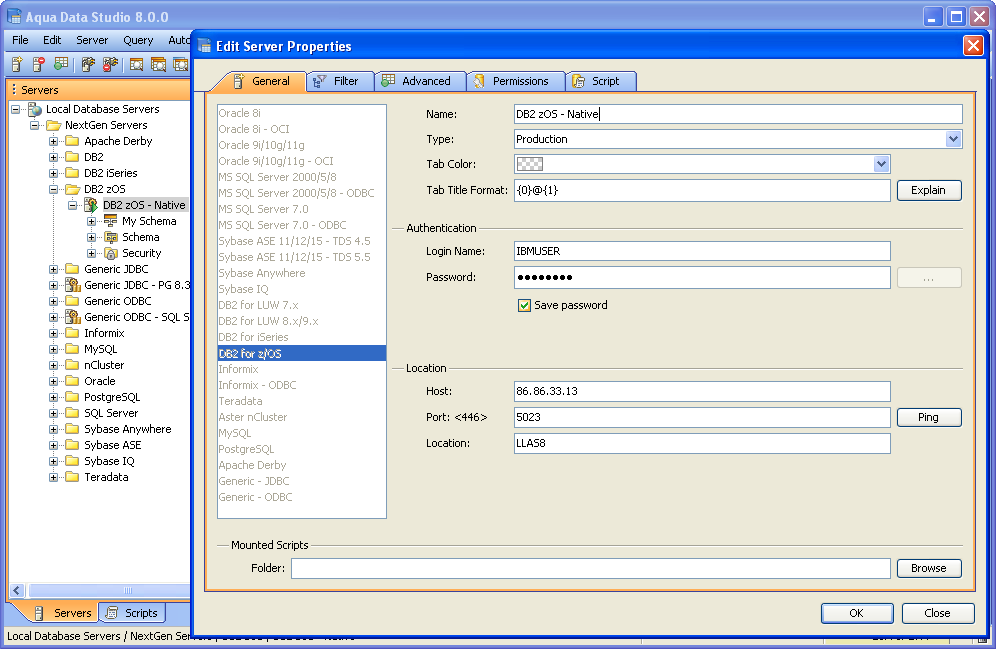Viewport: 996px width, 649px height.
Task: Expand the MySQL folder
Action: pos(54,349)
